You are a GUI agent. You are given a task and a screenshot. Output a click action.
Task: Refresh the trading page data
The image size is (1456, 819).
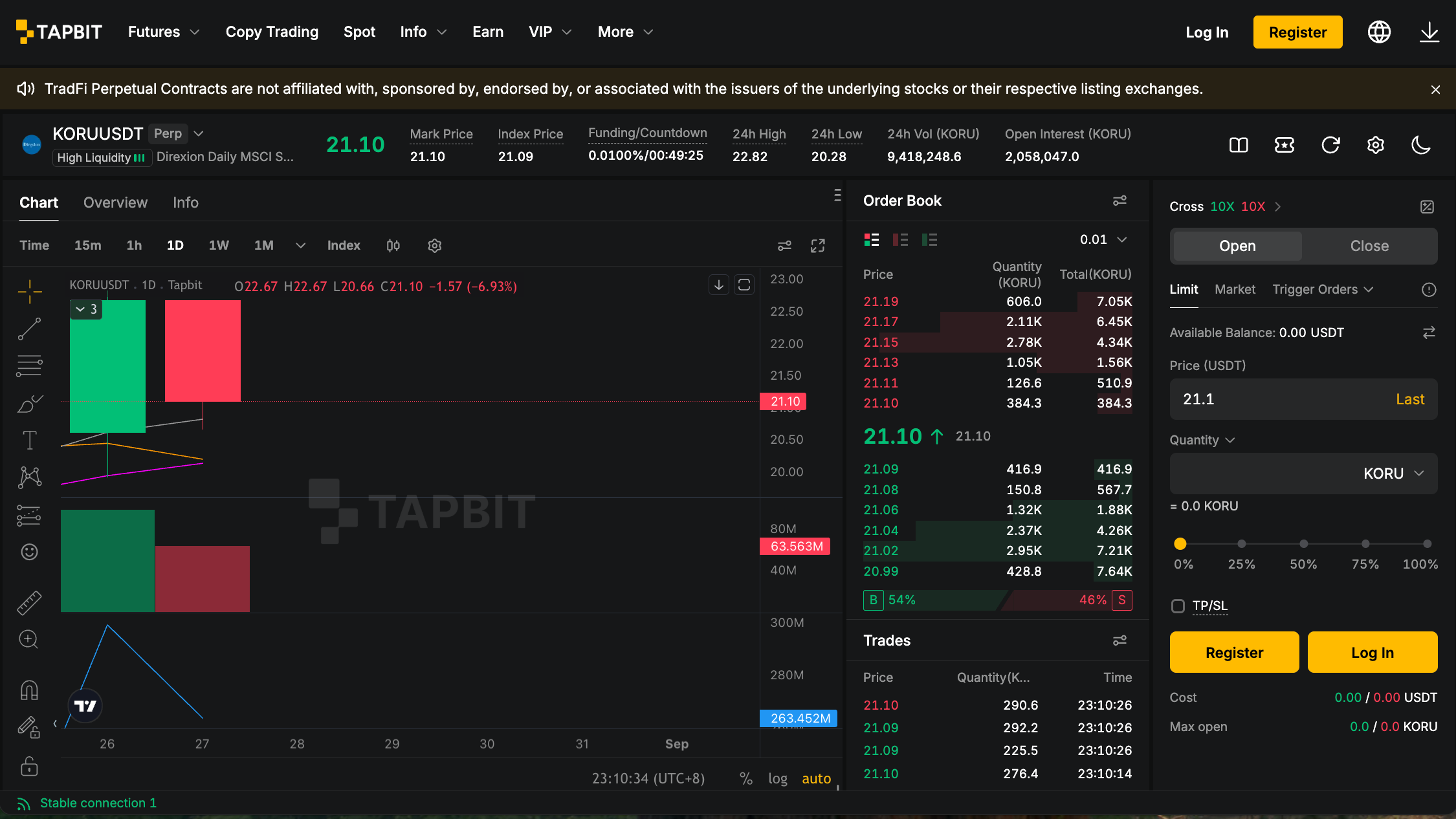[1330, 145]
